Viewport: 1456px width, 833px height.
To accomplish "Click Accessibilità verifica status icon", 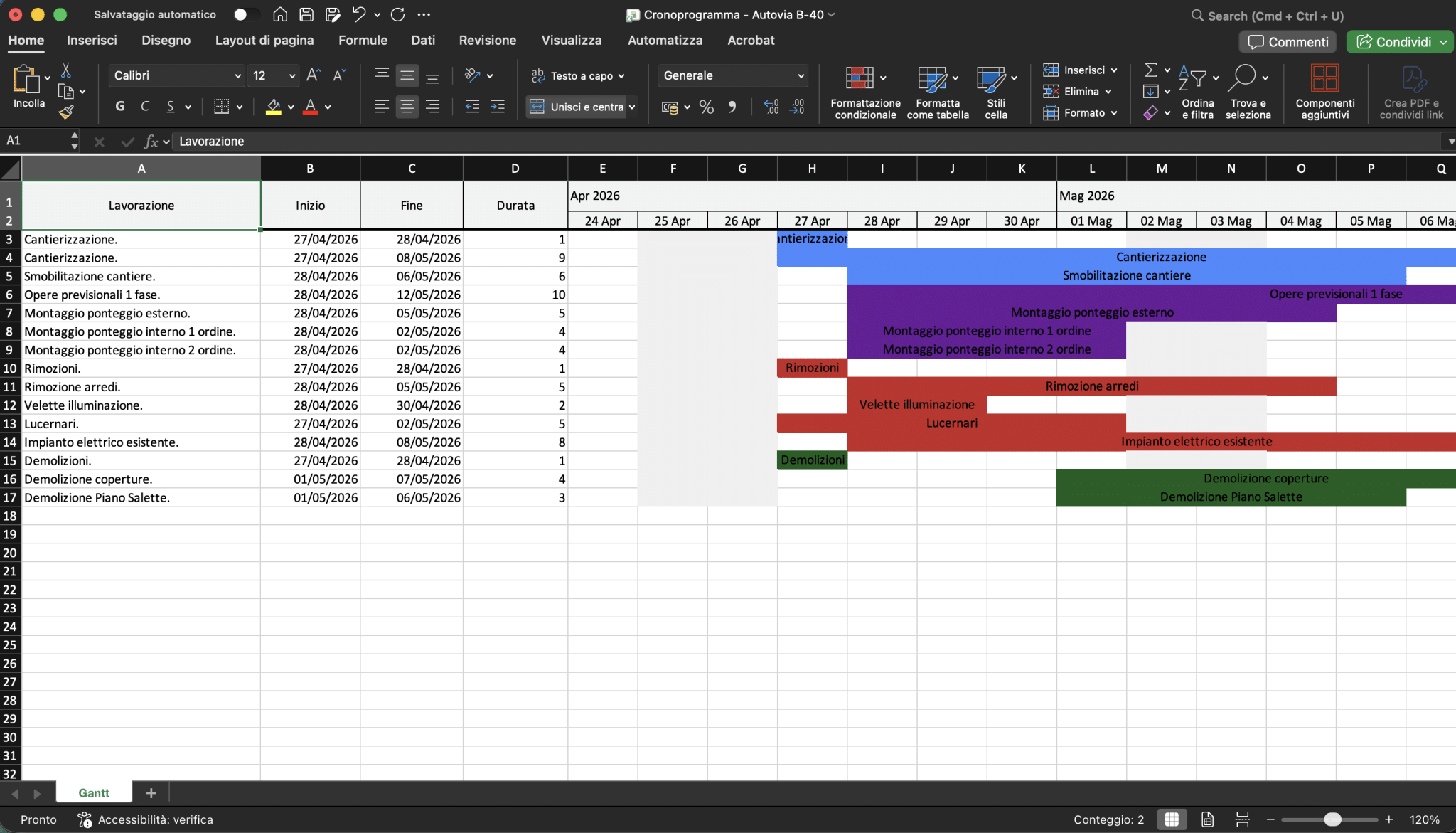I will pyautogui.click(x=85, y=819).
